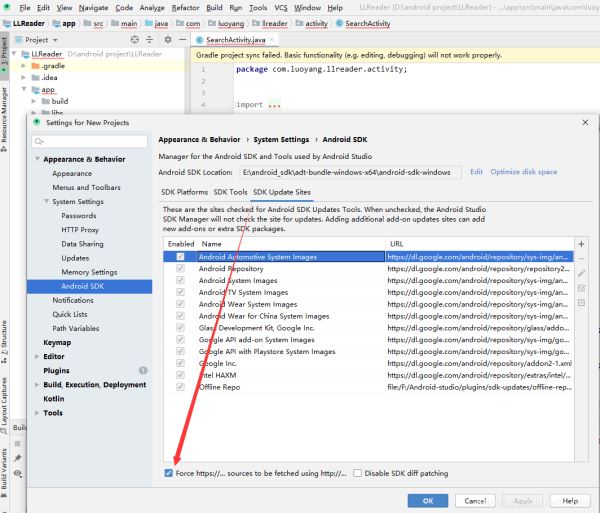The height and width of the screenshot is (513, 600).
Task: Open the Layout Captures side tab
Action: [x=4, y=406]
